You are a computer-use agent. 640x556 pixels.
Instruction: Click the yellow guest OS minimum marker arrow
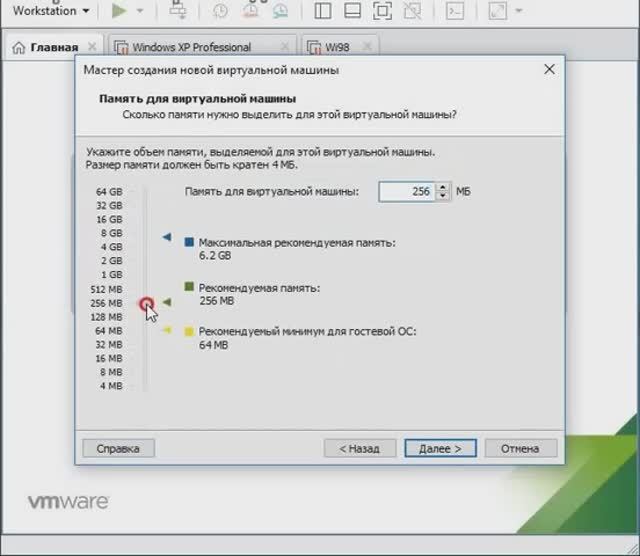(167, 330)
